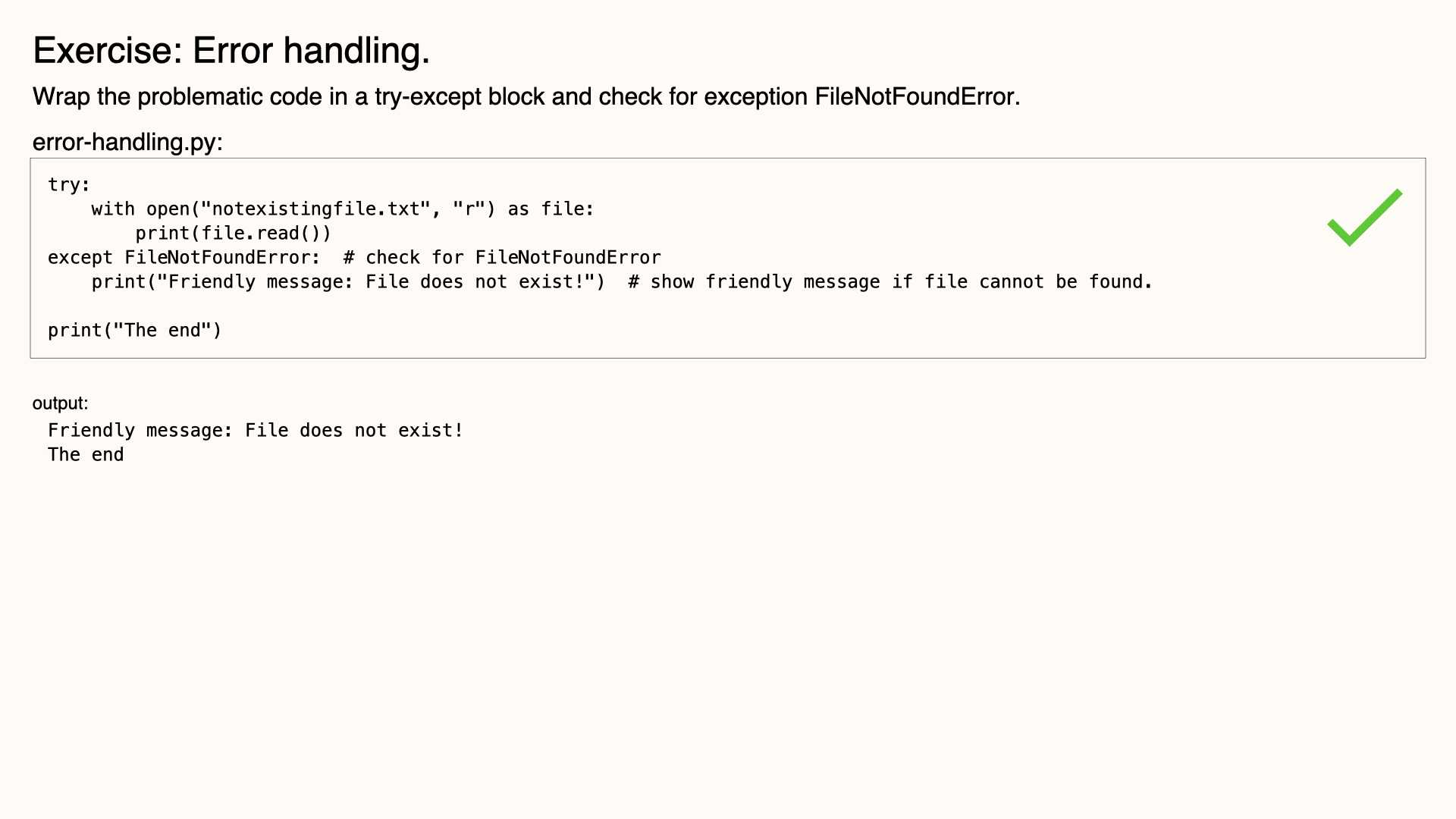Click 'Friendly message: File does not exist!' output
This screenshot has width=1456, height=819.
click(x=256, y=430)
